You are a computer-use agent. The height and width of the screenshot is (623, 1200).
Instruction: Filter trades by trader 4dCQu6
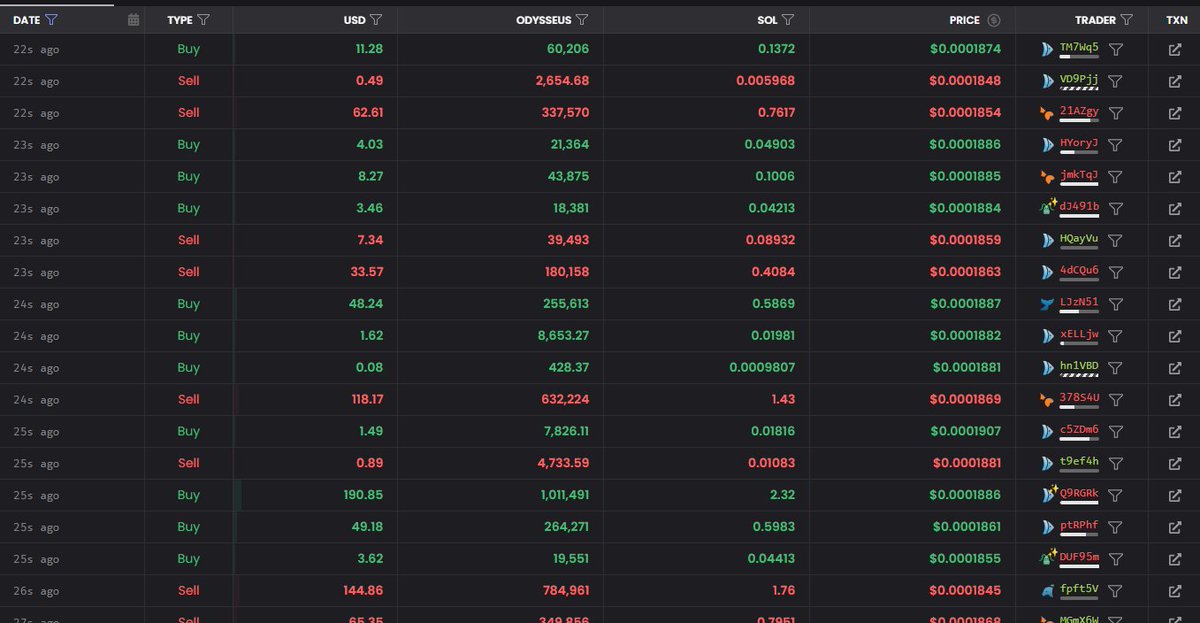[x=1116, y=272]
